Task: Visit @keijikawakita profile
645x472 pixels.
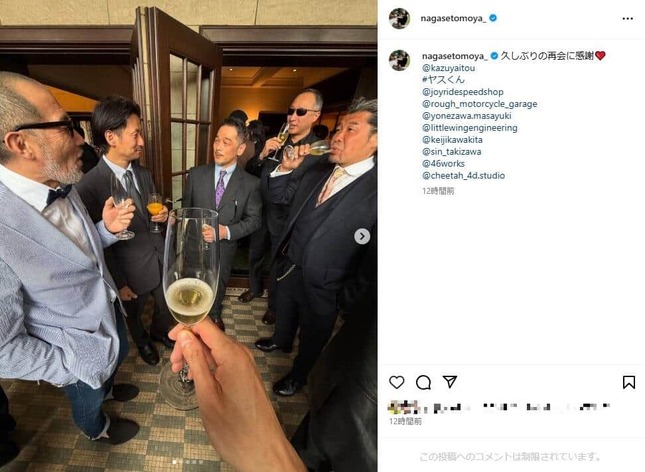Action: 454,140
